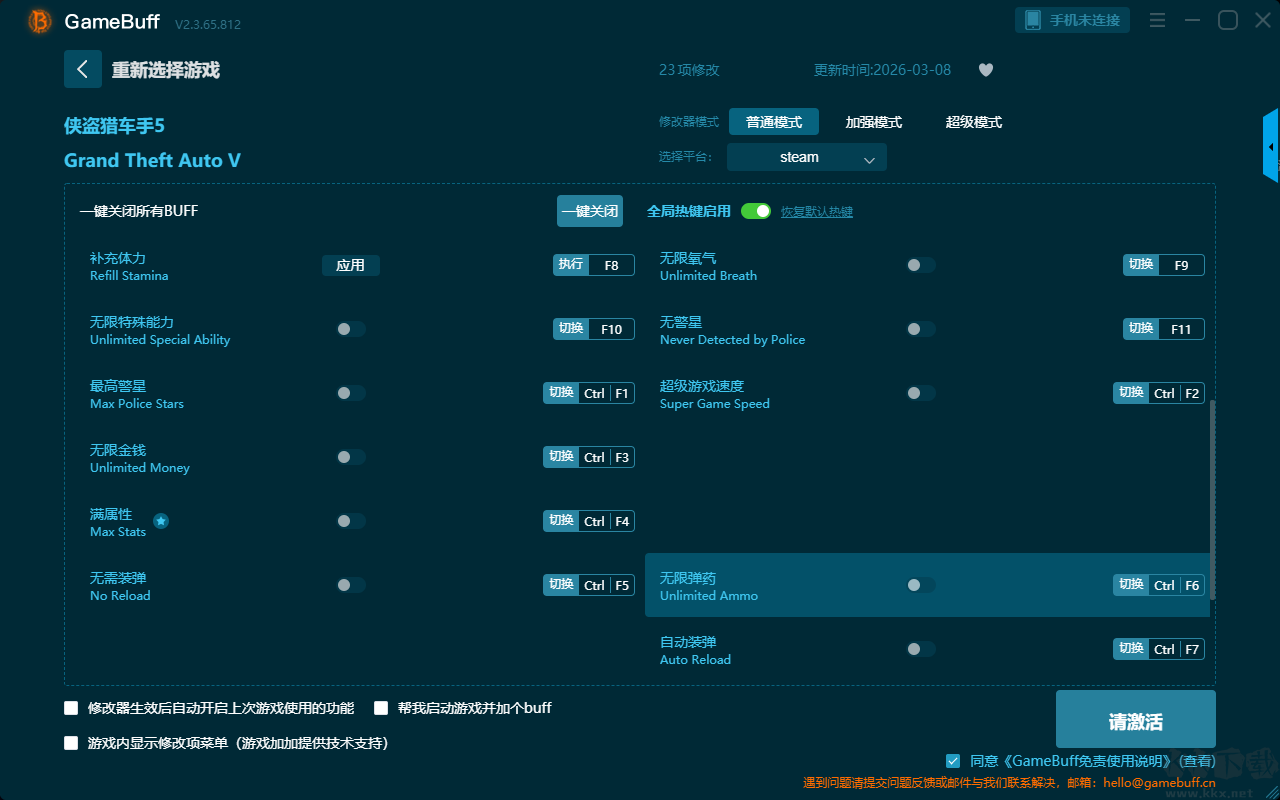Toggle Never Detected by Police
The width and height of the screenshot is (1280, 800).
(921, 329)
